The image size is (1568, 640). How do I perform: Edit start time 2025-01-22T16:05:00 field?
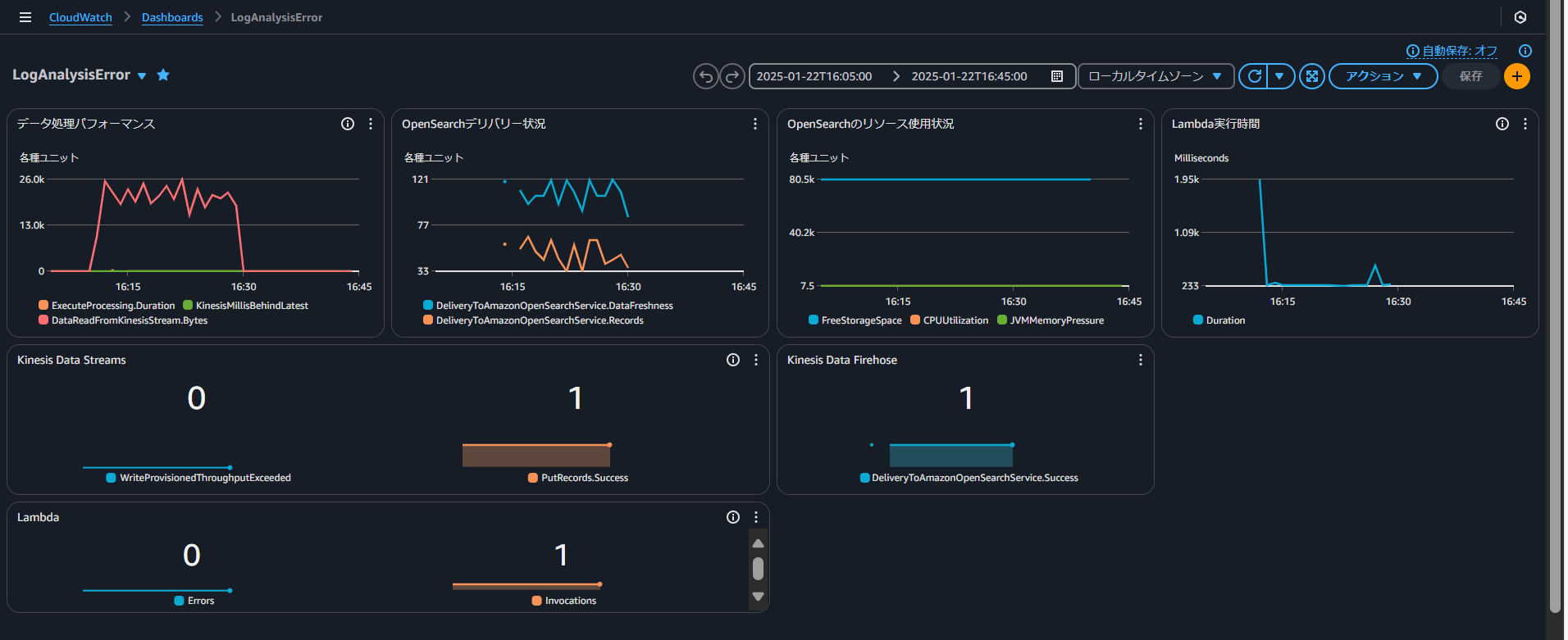click(x=814, y=76)
